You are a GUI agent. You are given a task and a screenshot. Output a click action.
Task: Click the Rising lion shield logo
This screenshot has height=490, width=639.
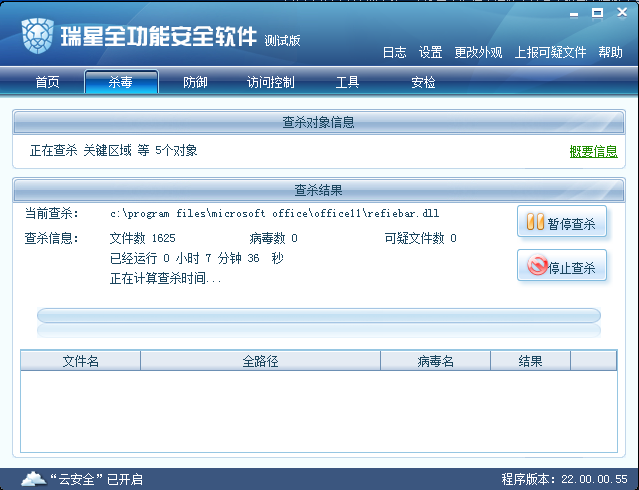[37, 35]
